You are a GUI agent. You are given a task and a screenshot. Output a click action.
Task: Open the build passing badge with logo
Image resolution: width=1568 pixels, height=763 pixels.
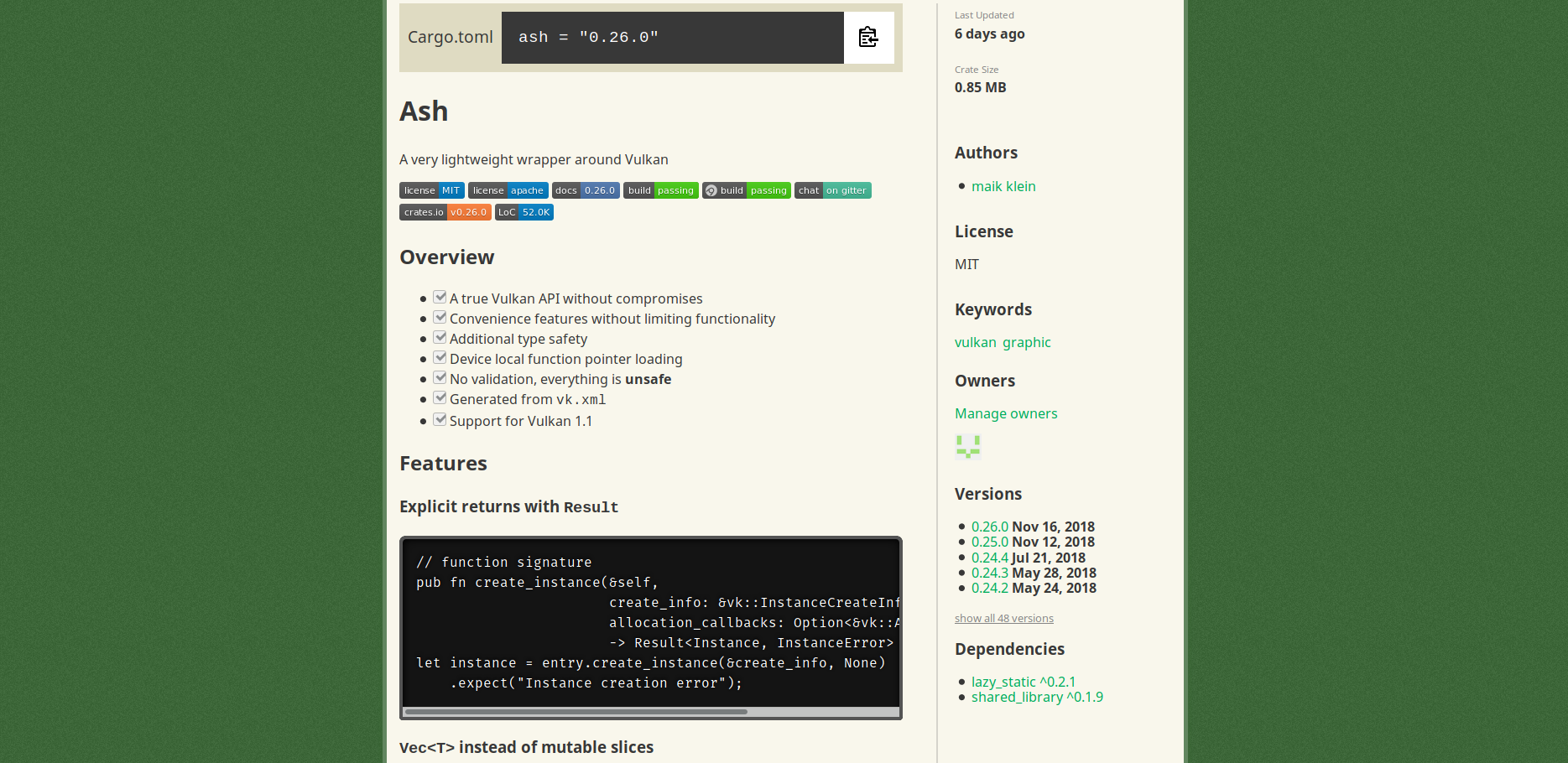747,190
